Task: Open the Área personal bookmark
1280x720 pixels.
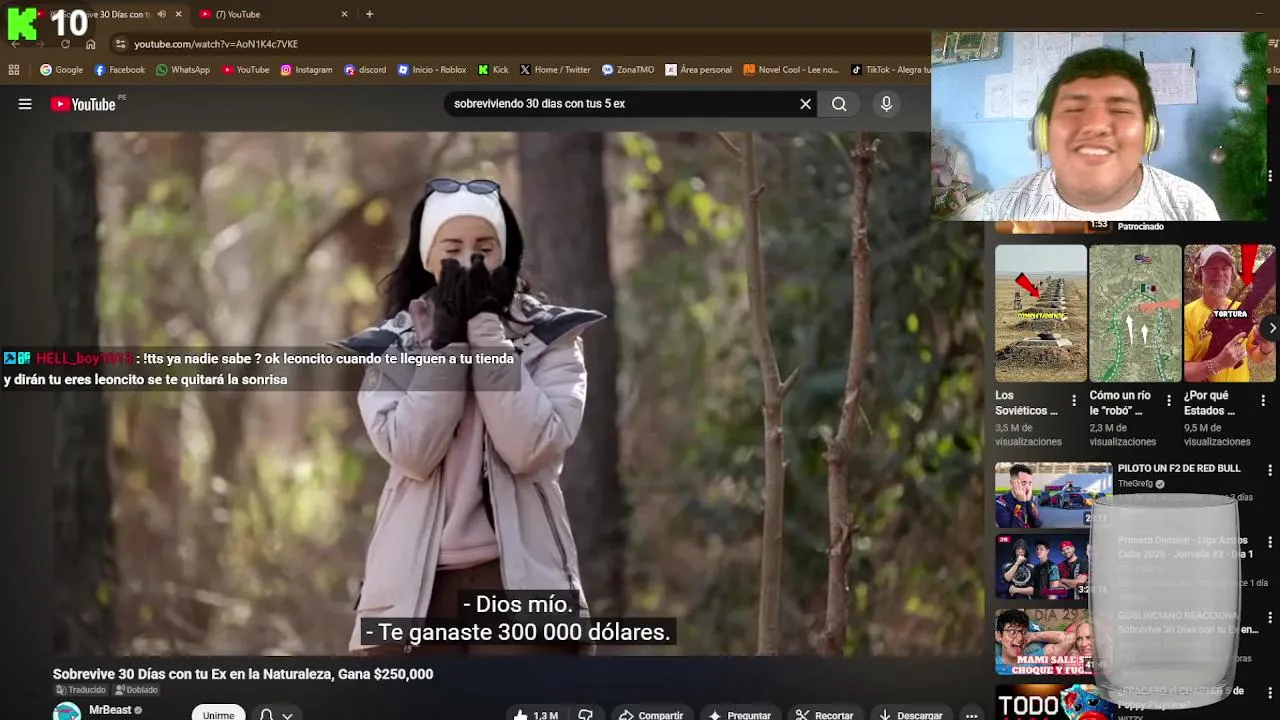Action: click(698, 70)
